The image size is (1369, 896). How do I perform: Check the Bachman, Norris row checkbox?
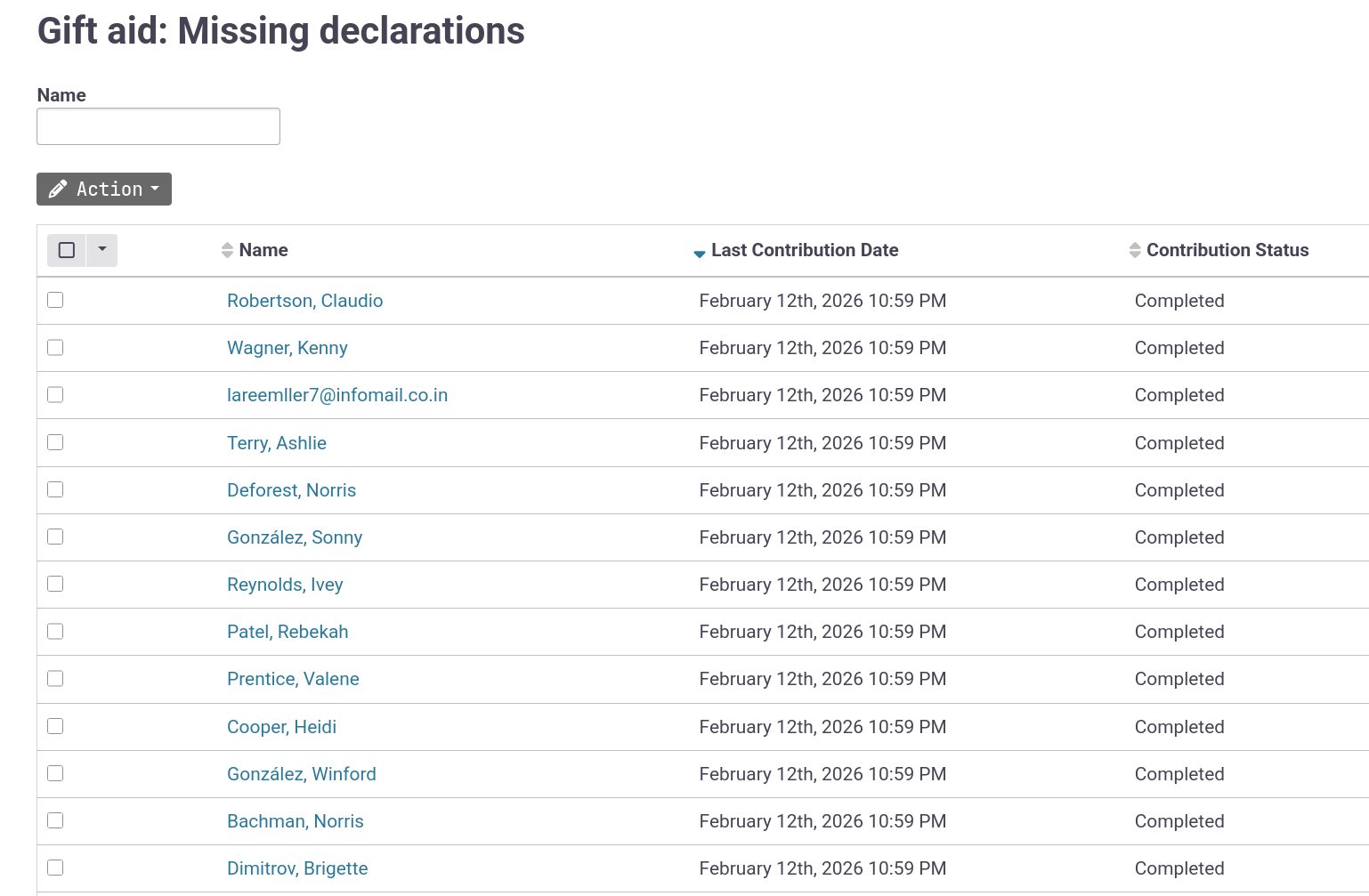(x=55, y=820)
